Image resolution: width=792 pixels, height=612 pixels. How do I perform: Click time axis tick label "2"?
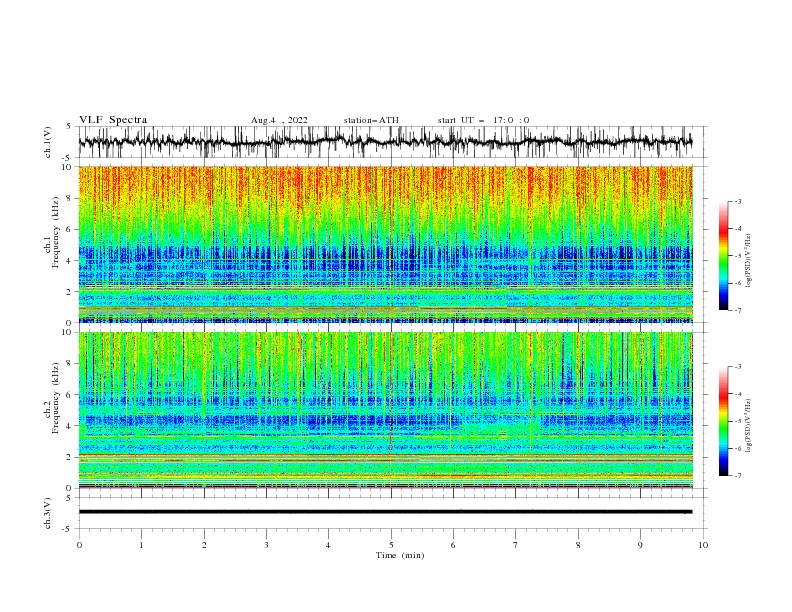204,545
